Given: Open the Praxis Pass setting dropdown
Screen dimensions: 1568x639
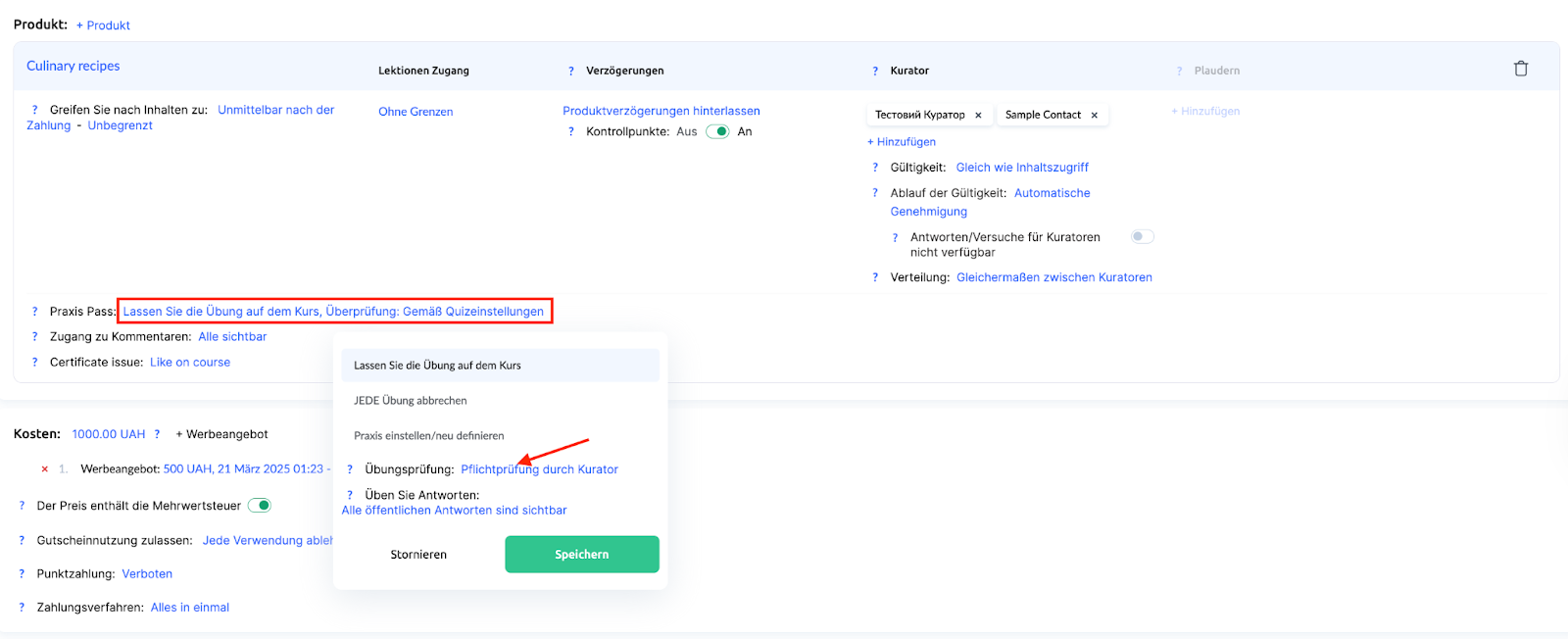Looking at the screenshot, I should pyautogui.click(x=333, y=312).
